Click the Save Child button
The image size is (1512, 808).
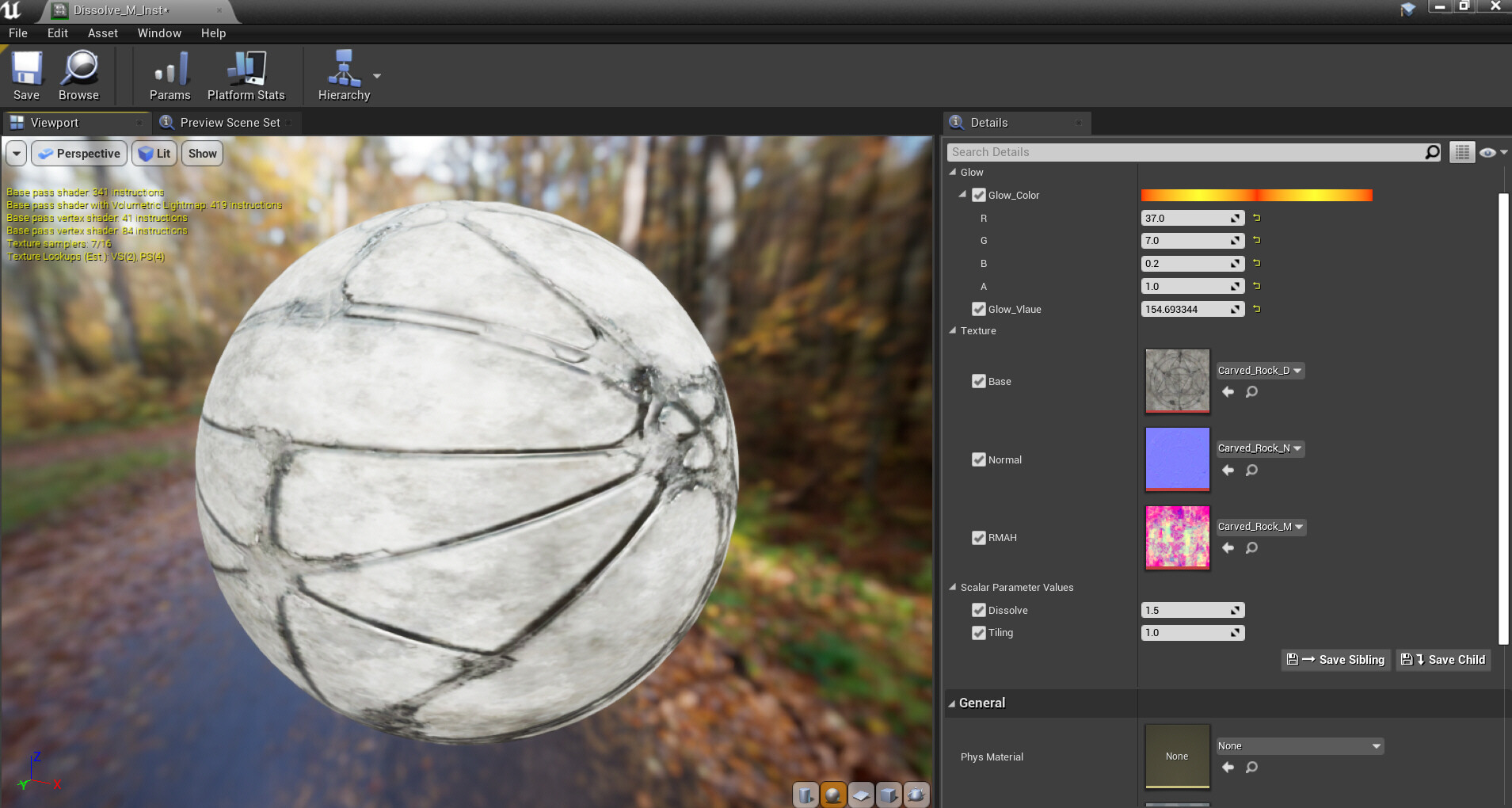[1442, 660]
